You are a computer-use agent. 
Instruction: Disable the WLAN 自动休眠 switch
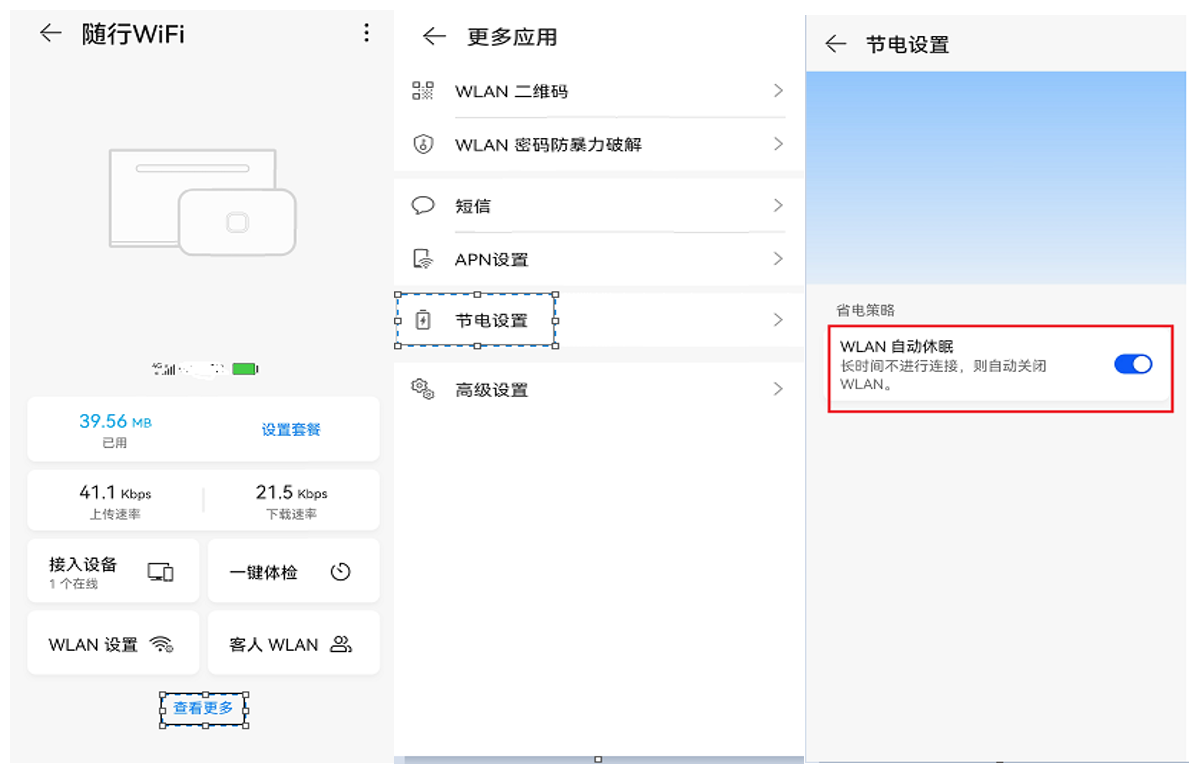1132,364
